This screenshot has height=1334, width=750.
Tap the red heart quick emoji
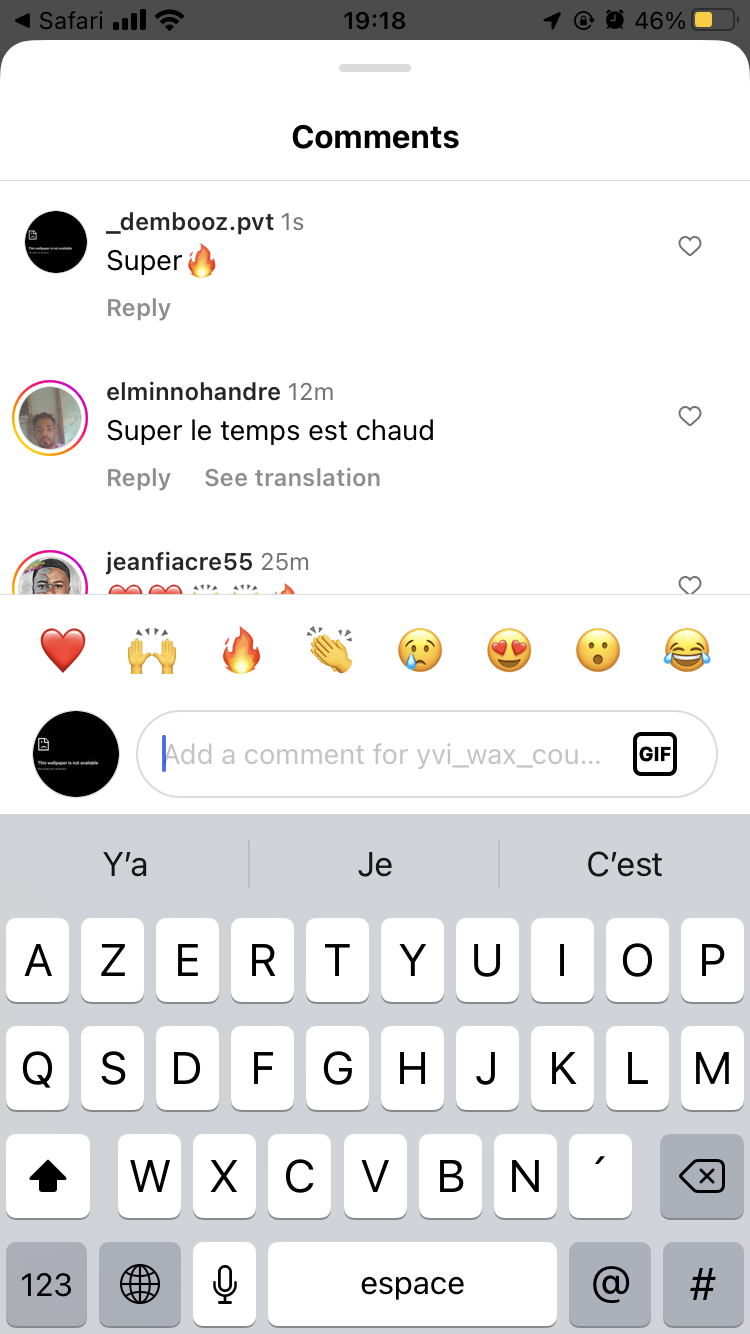63,651
